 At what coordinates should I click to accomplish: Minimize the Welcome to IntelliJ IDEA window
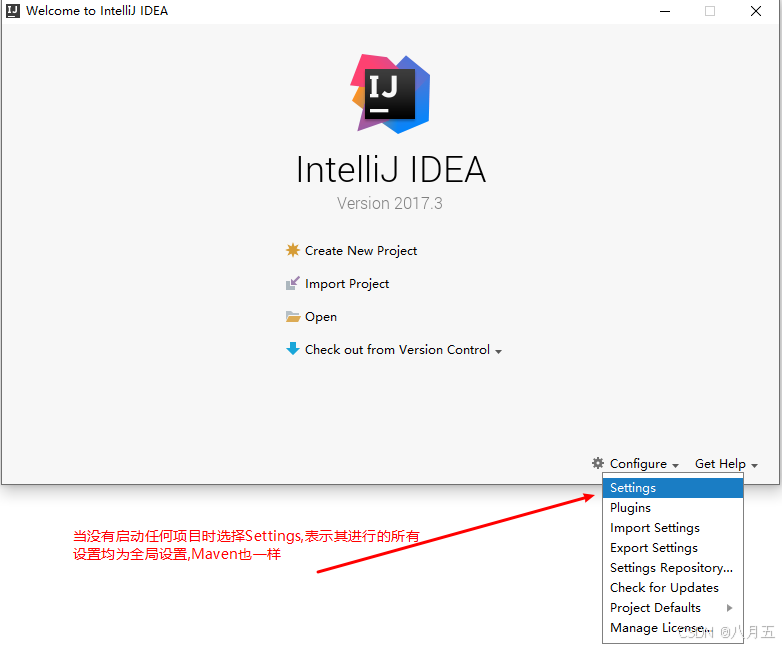(x=665, y=11)
